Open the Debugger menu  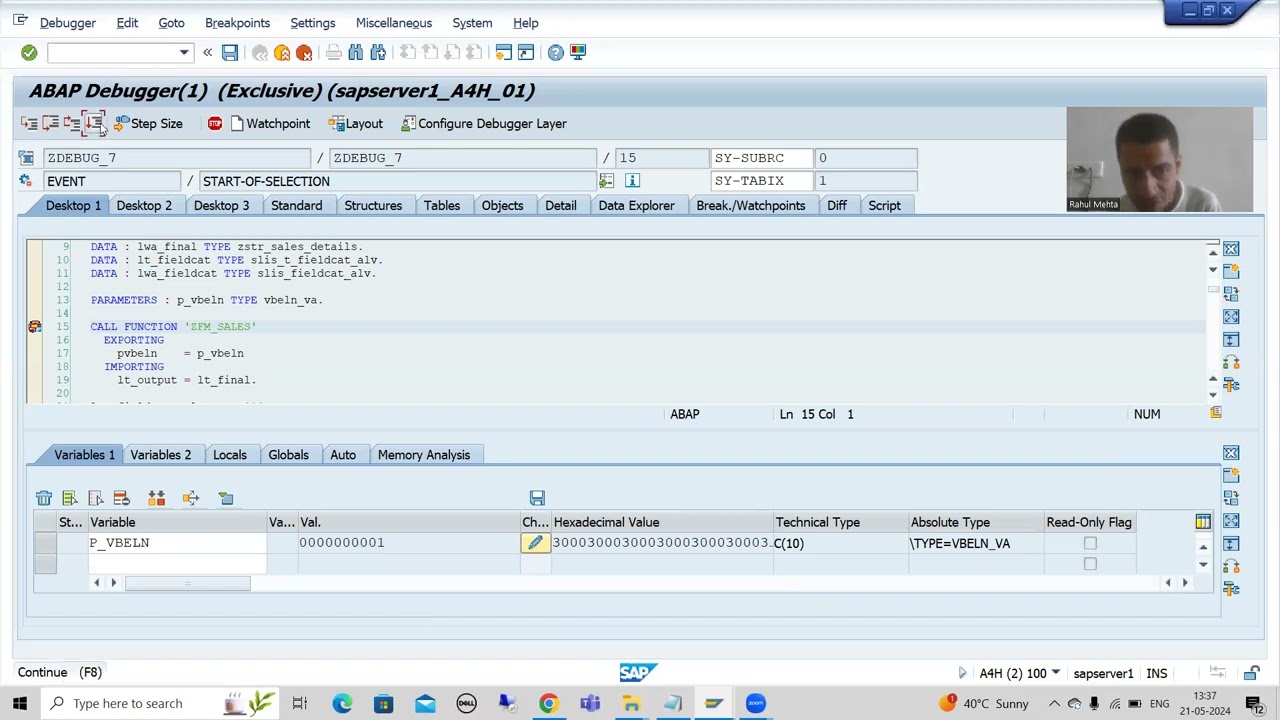[x=68, y=23]
